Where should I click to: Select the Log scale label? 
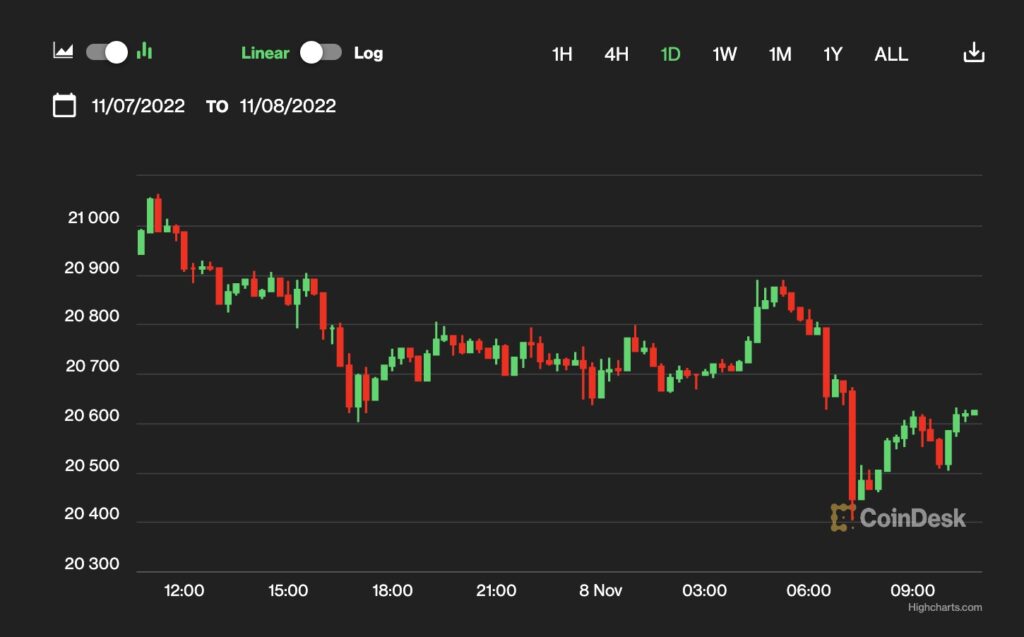[368, 53]
